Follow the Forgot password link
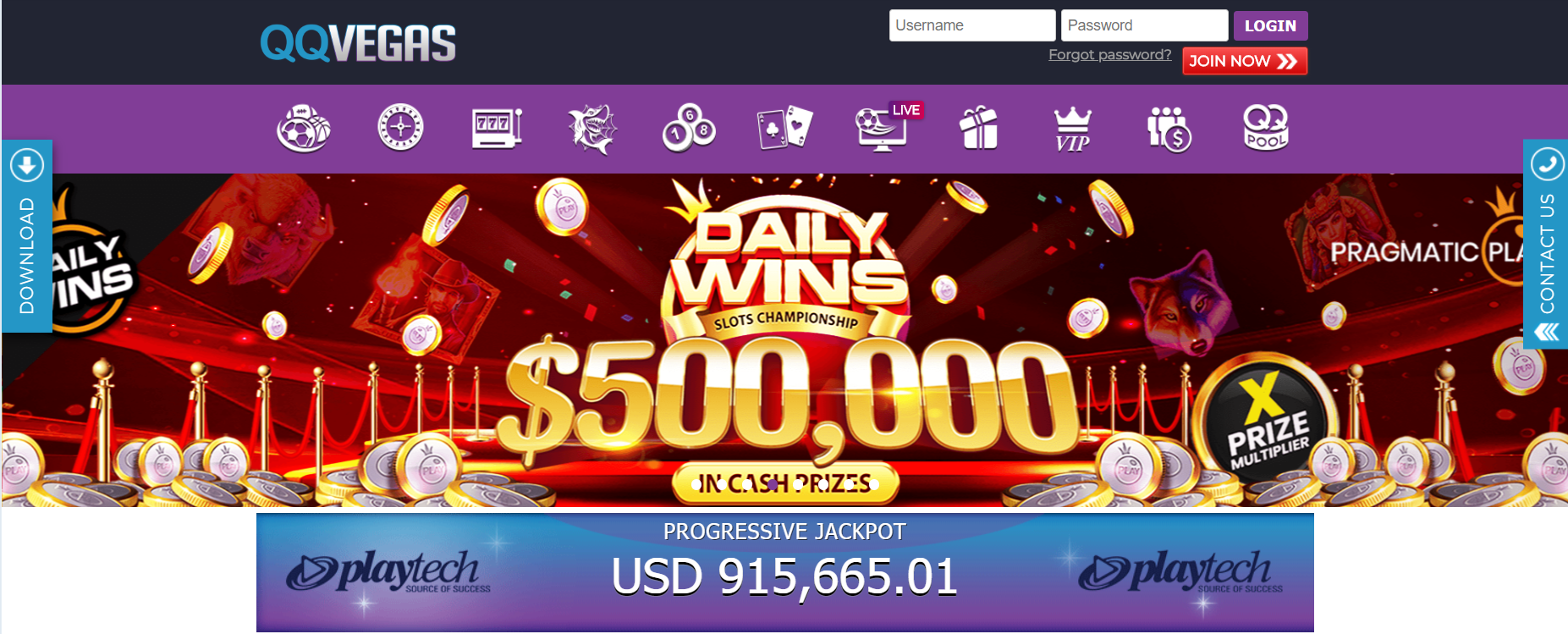1568x634 pixels. [1109, 55]
